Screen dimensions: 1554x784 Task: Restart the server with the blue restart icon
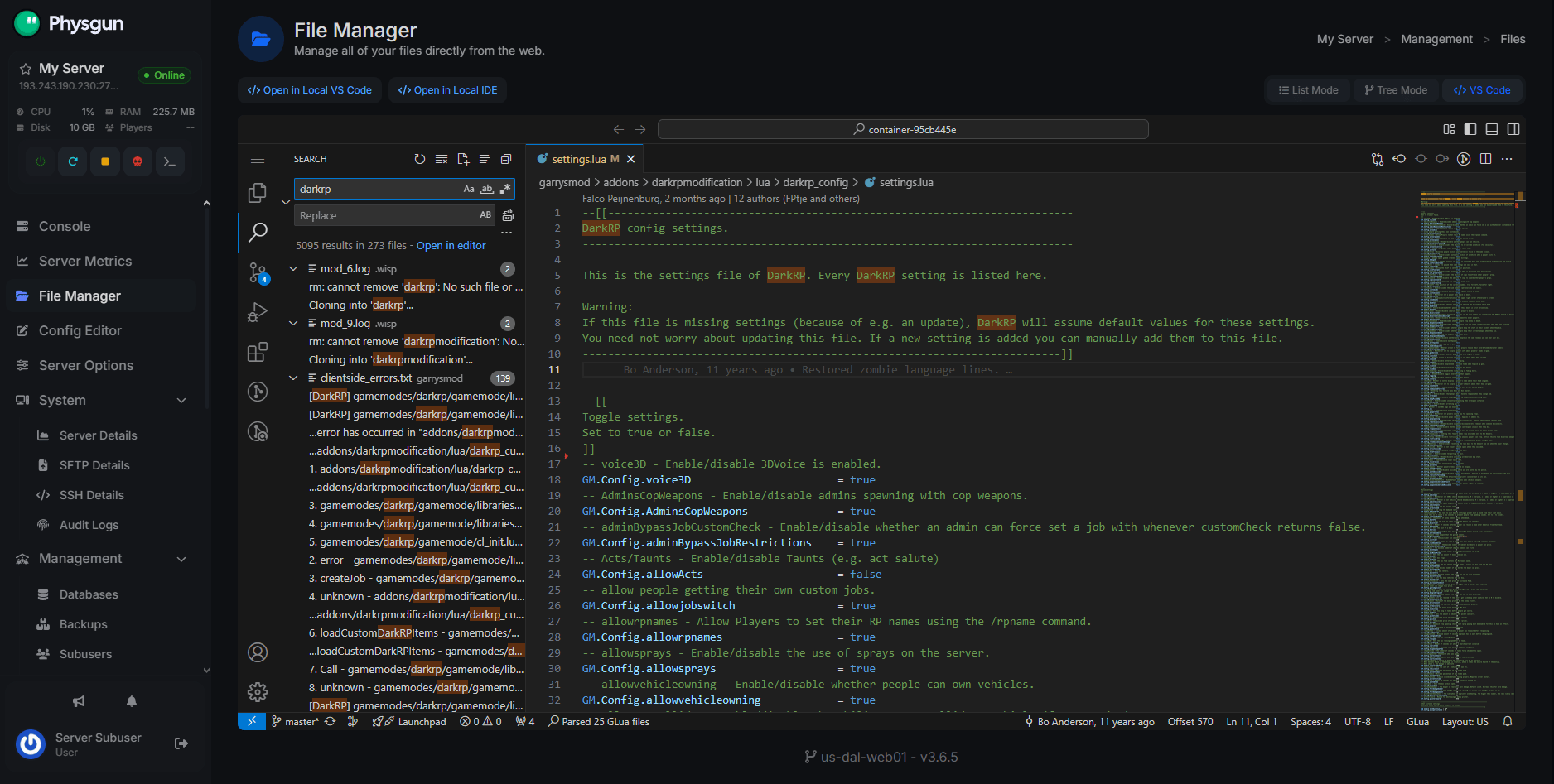[73, 161]
